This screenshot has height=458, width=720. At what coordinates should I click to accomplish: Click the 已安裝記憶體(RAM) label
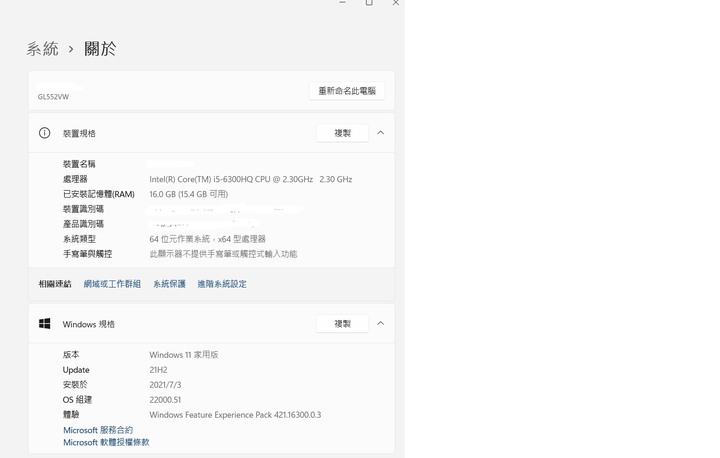click(99, 194)
